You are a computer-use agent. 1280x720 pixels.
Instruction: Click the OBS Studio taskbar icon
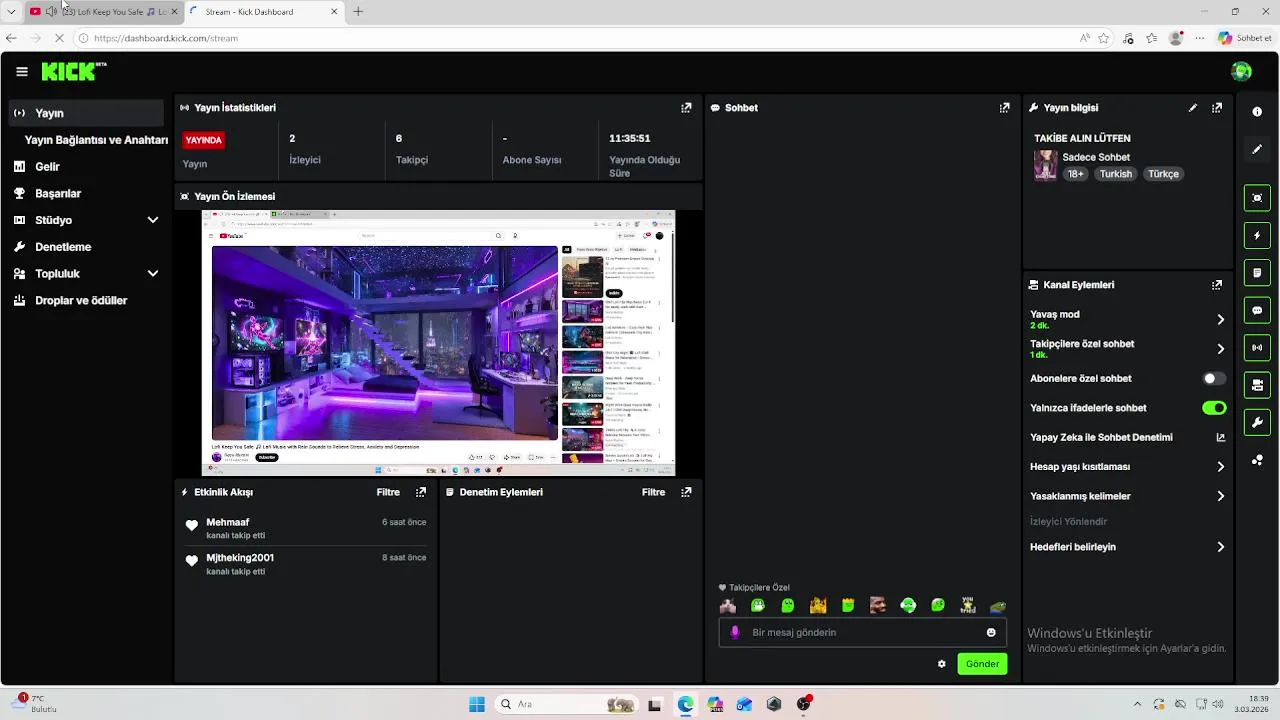tap(803, 703)
